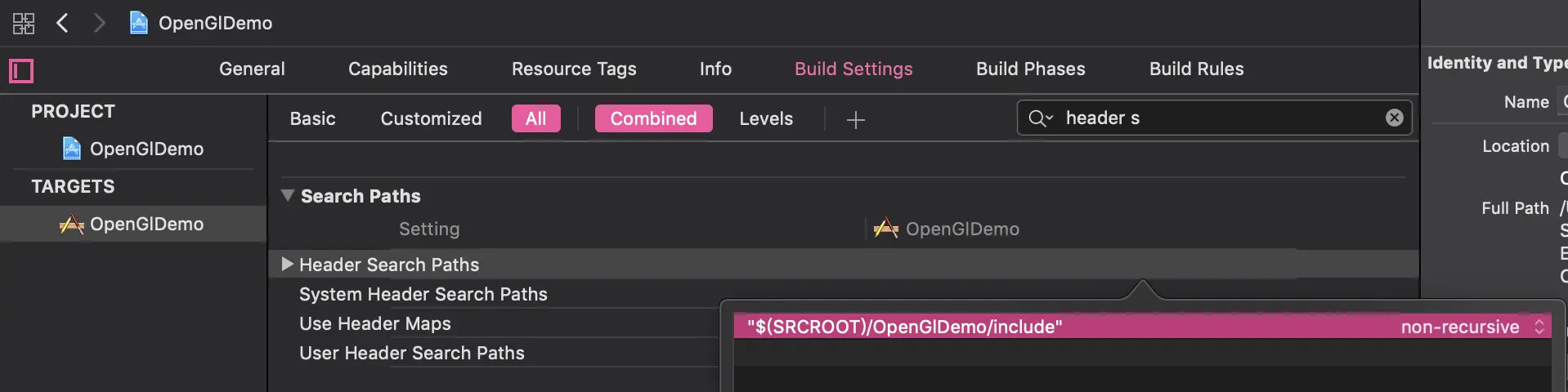
Task: Hide the project and targets list sidebar
Action: click(x=21, y=71)
